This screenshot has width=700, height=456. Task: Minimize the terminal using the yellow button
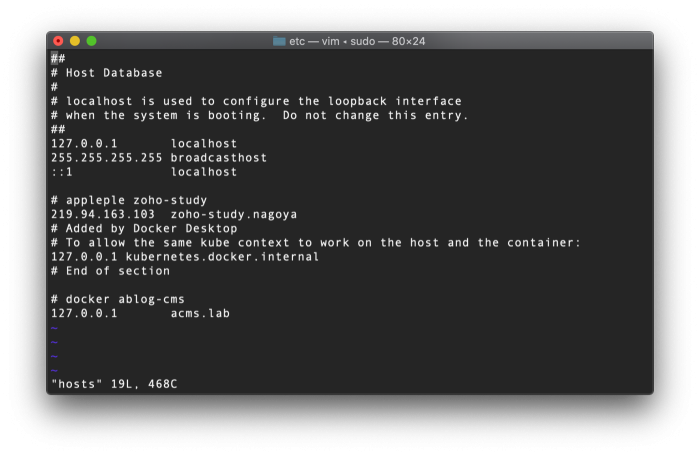[x=75, y=41]
